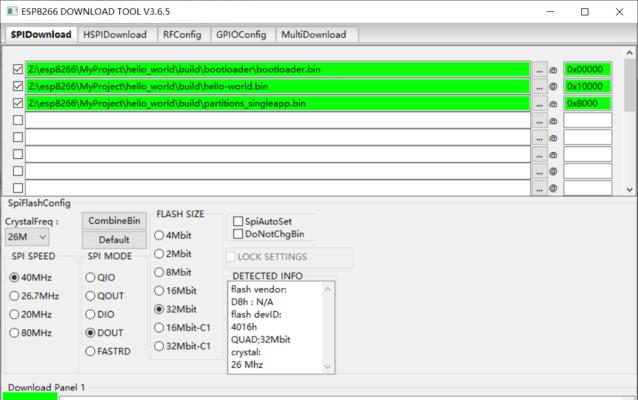The width and height of the screenshot is (638, 400).
Task: Choose QOUT SPI mode
Action: tap(90, 296)
